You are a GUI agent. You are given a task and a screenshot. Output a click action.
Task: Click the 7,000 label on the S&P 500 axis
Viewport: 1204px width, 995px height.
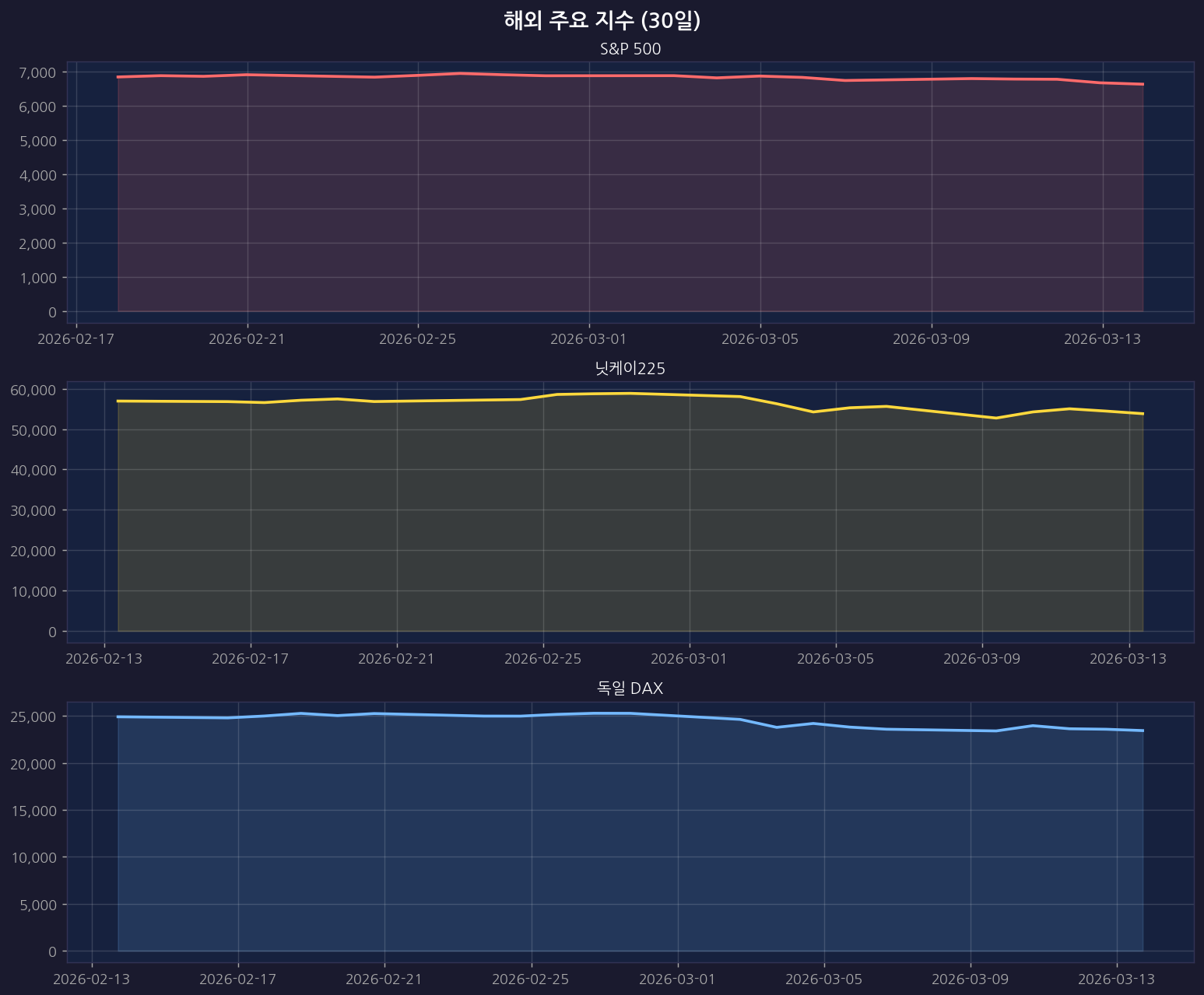(37, 72)
